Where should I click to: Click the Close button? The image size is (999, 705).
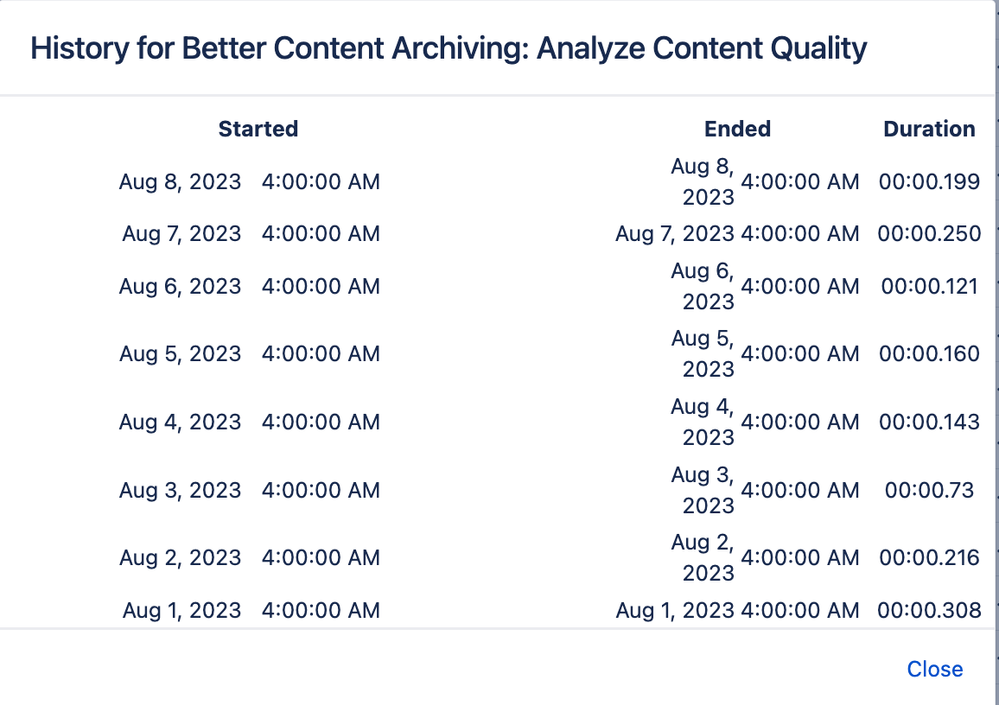[934, 669]
